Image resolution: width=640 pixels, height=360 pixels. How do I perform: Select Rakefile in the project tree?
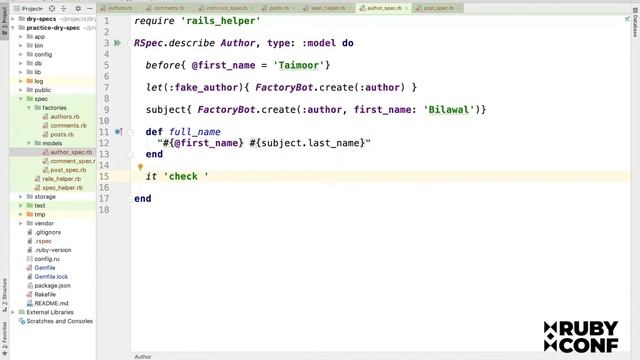45,294
